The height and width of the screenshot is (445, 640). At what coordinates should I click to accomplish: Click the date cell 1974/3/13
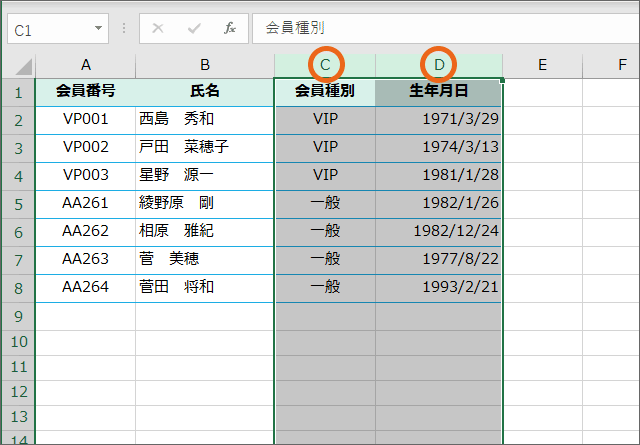point(439,149)
